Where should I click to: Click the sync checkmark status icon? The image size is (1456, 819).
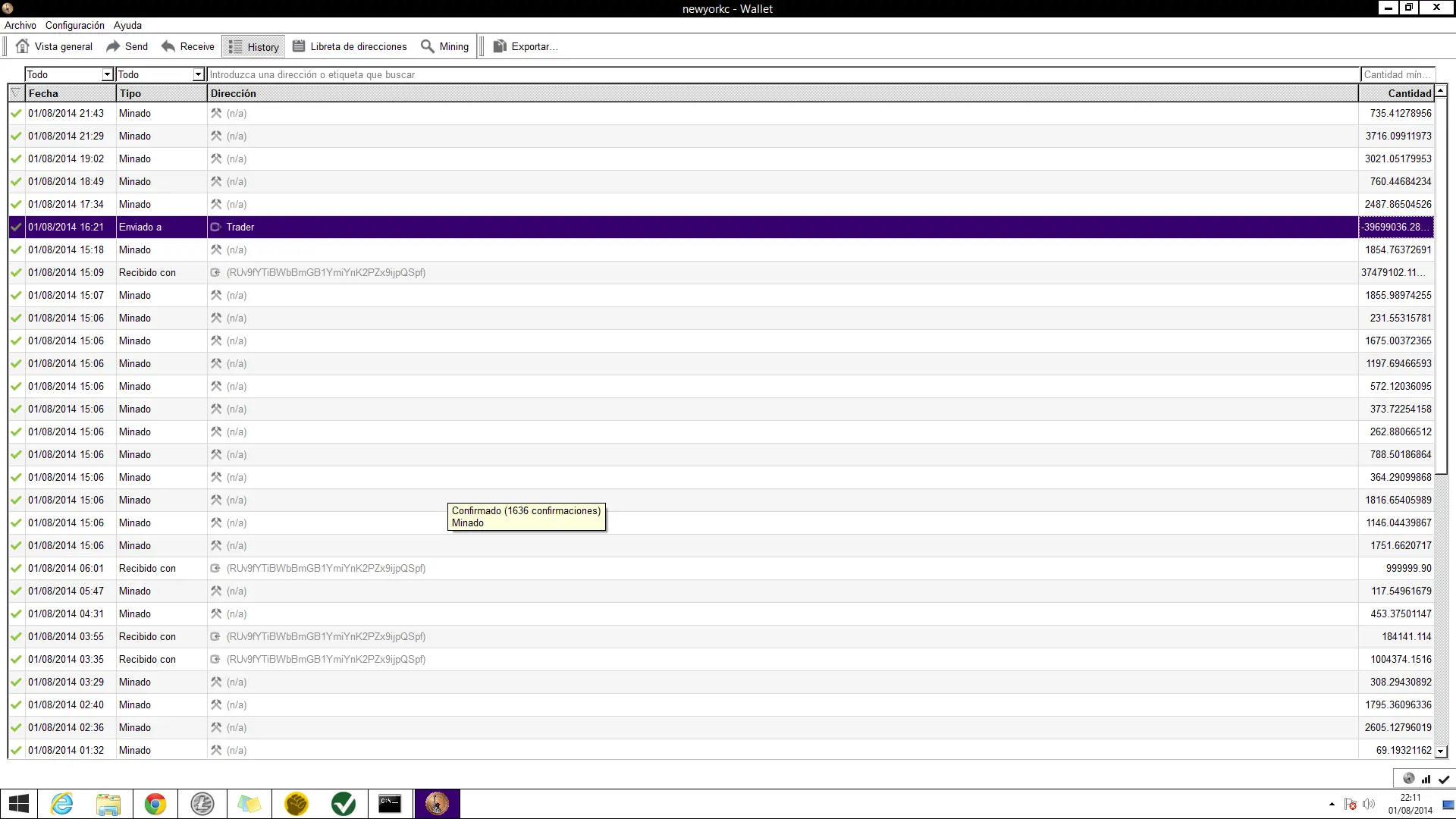coord(1444,779)
